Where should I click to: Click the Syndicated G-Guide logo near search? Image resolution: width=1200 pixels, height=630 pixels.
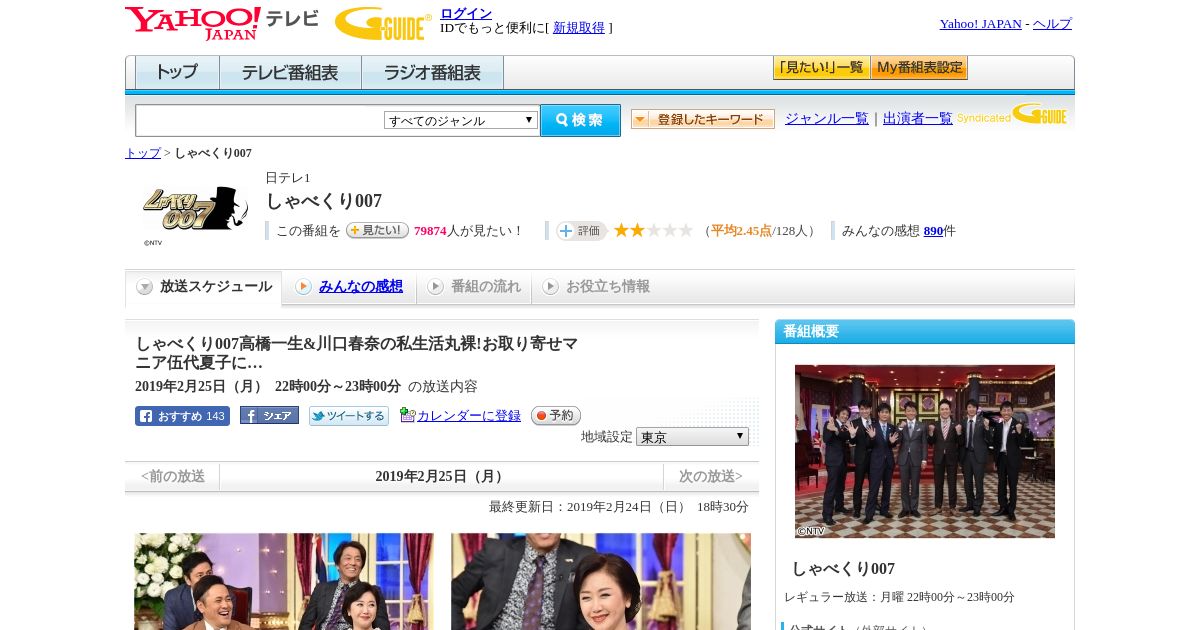[x=1012, y=114]
